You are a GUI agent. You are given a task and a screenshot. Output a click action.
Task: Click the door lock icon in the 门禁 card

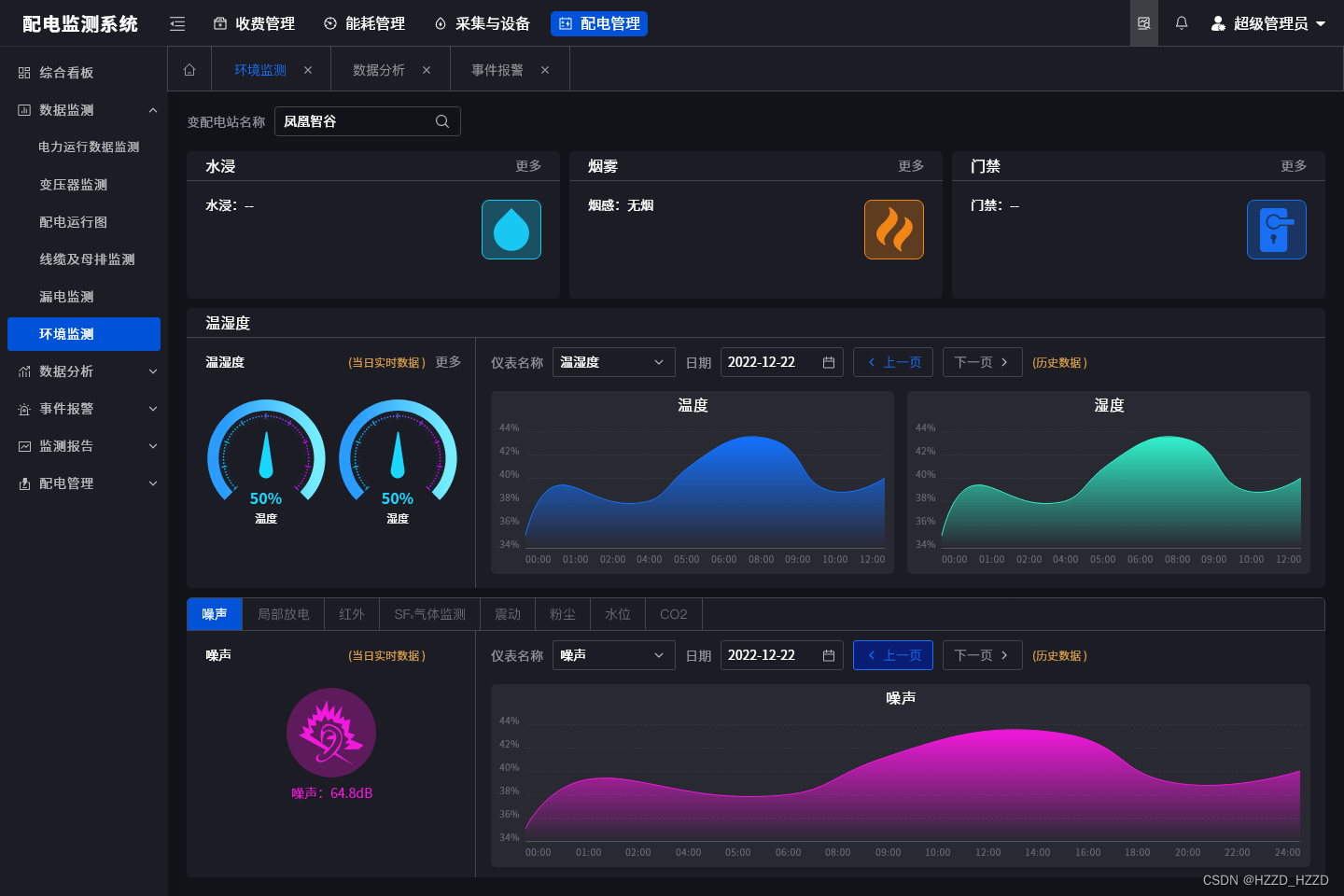[x=1277, y=230]
